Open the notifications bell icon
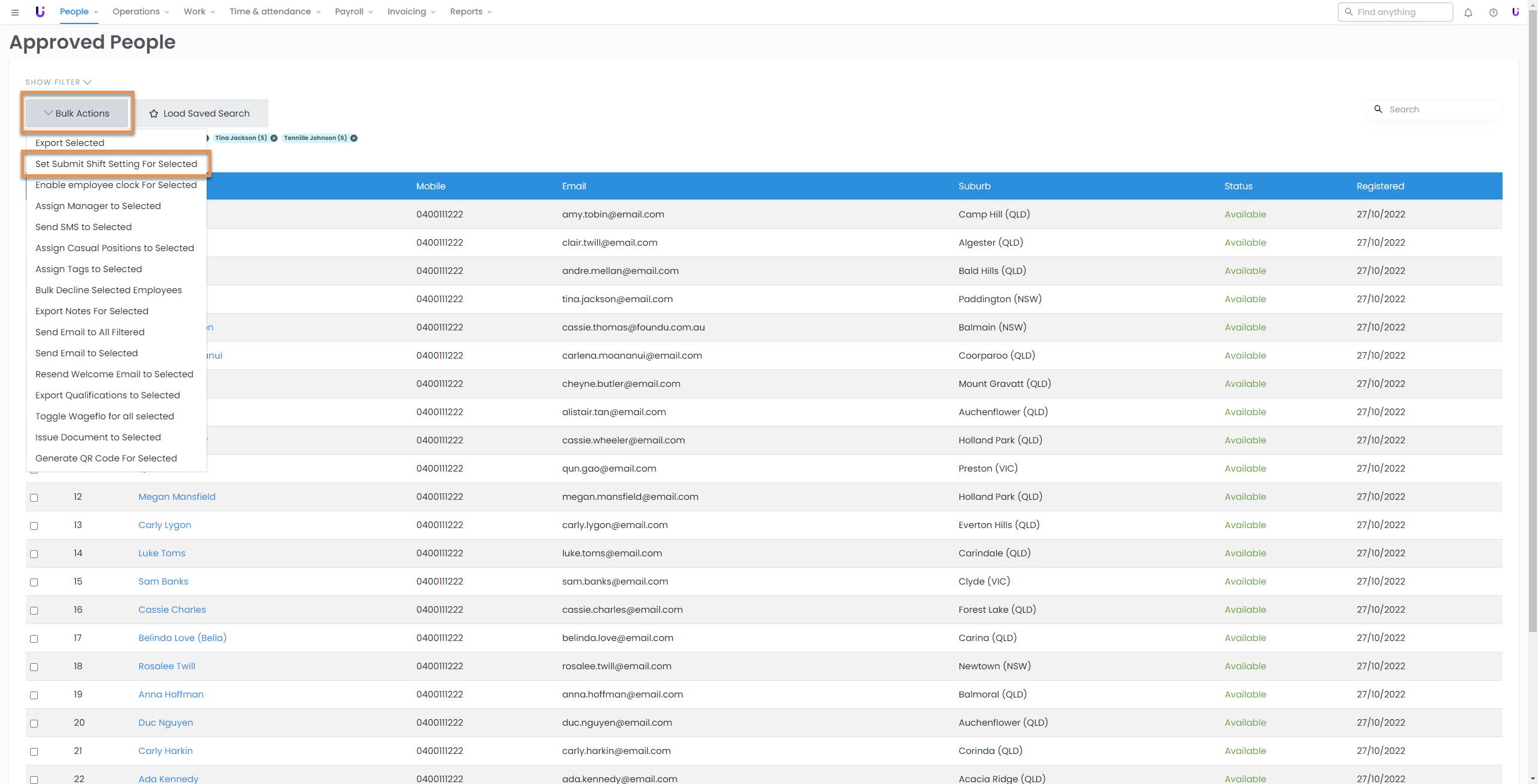The image size is (1538, 784). (x=1468, y=12)
